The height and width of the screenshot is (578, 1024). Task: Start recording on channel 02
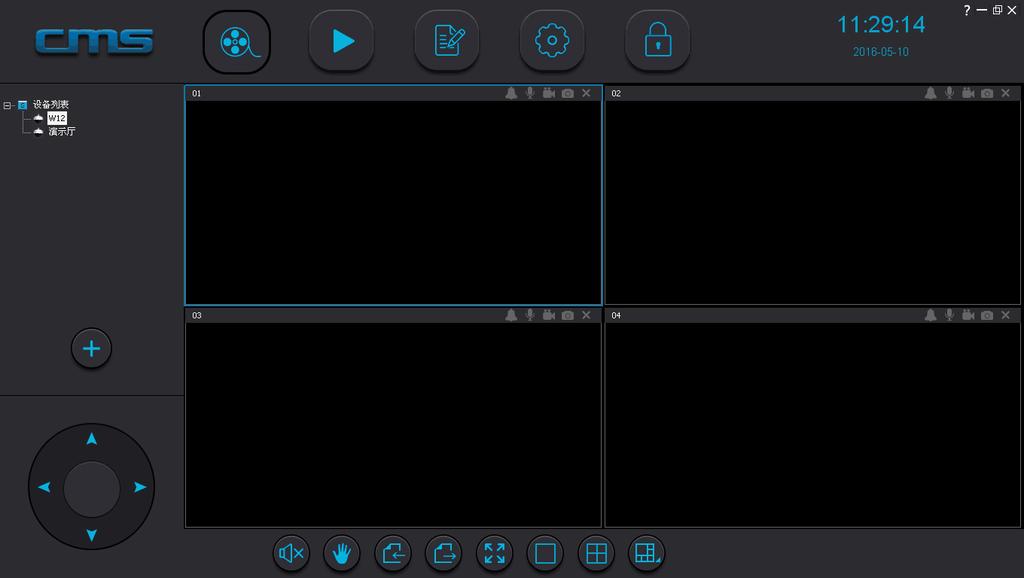[x=968, y=93]
